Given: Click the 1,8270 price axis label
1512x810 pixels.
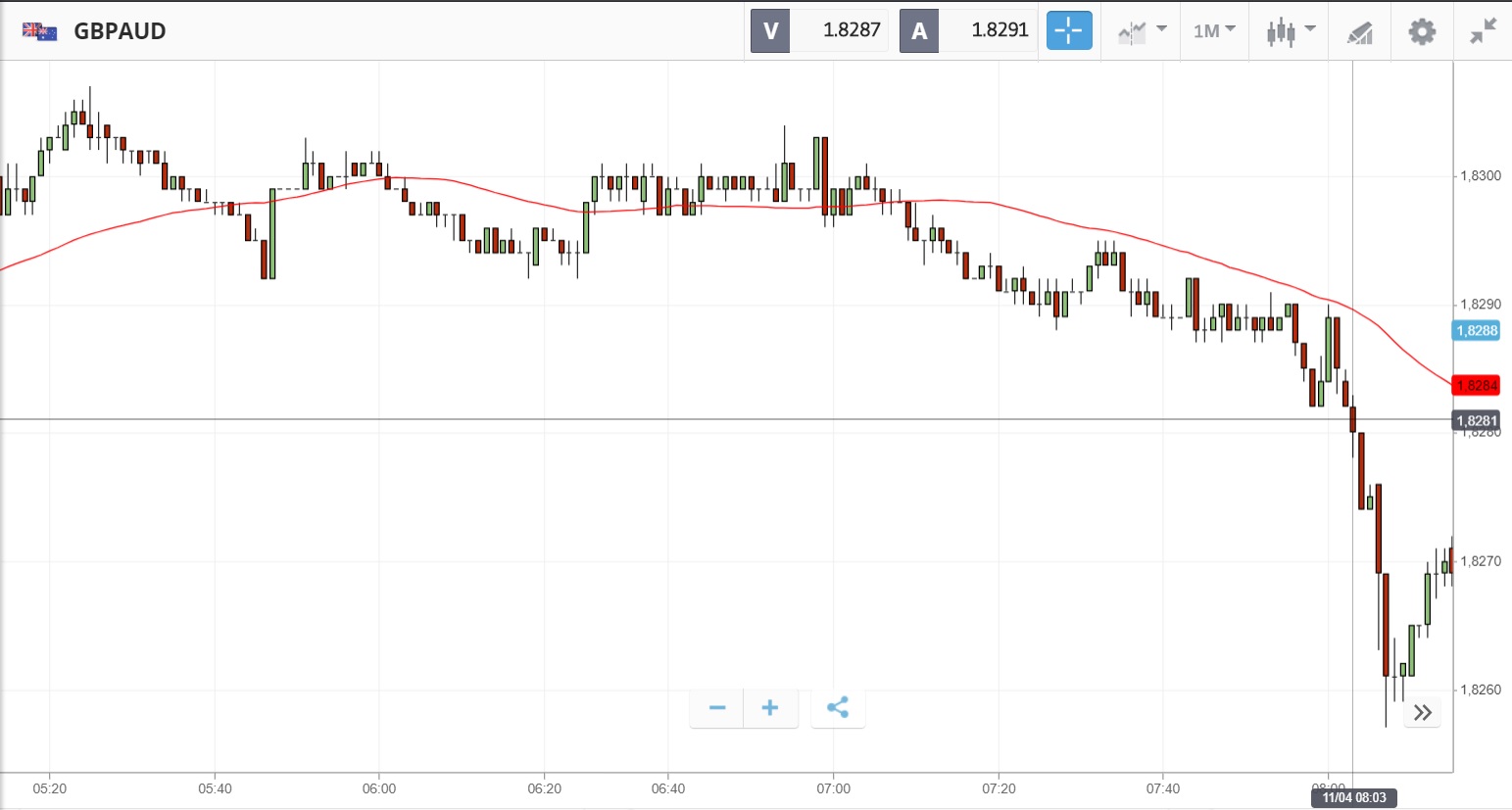Looking at the screenshot, I should click(x=1481, y=561).
